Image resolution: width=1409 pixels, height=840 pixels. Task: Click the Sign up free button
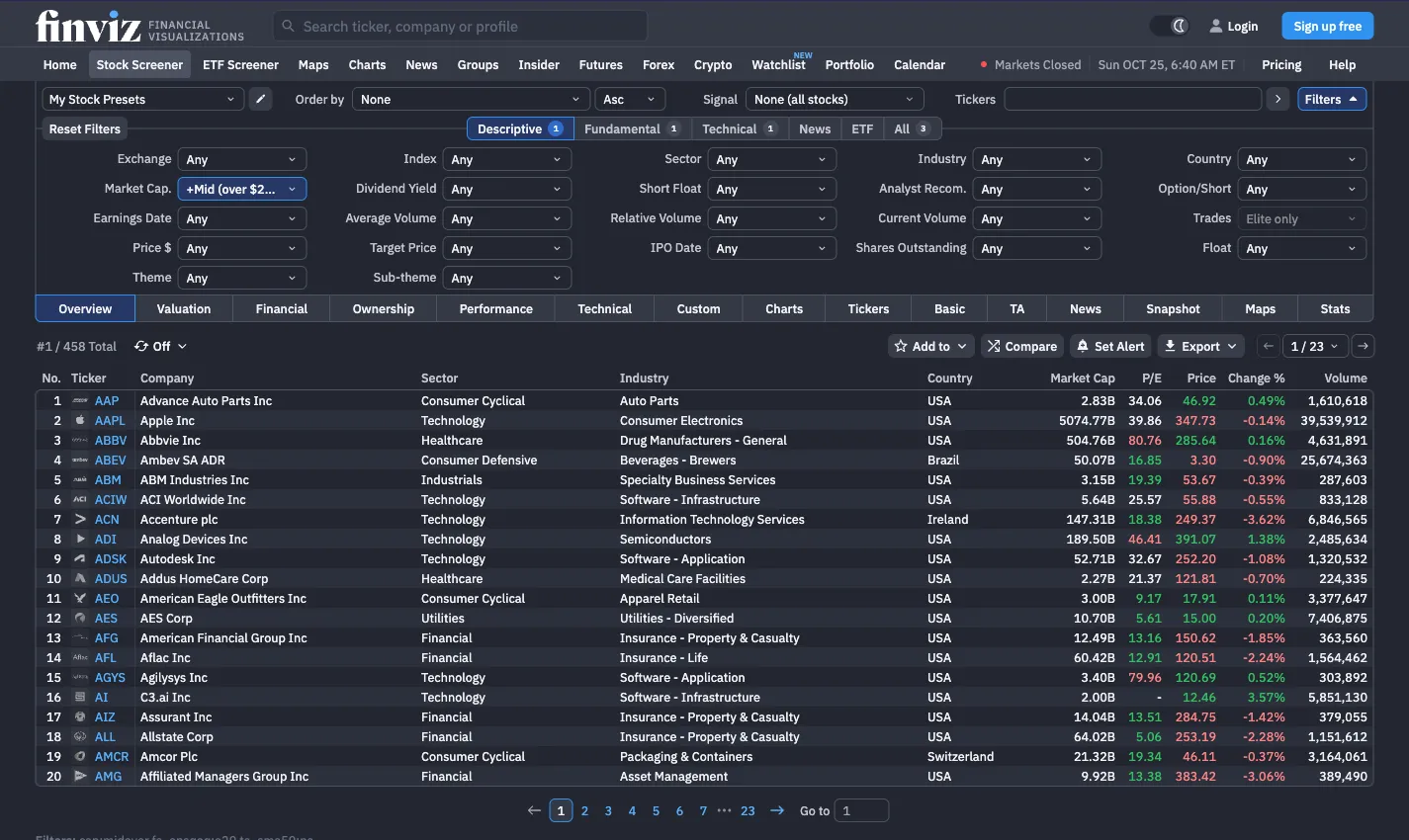tap(1327, 26)
